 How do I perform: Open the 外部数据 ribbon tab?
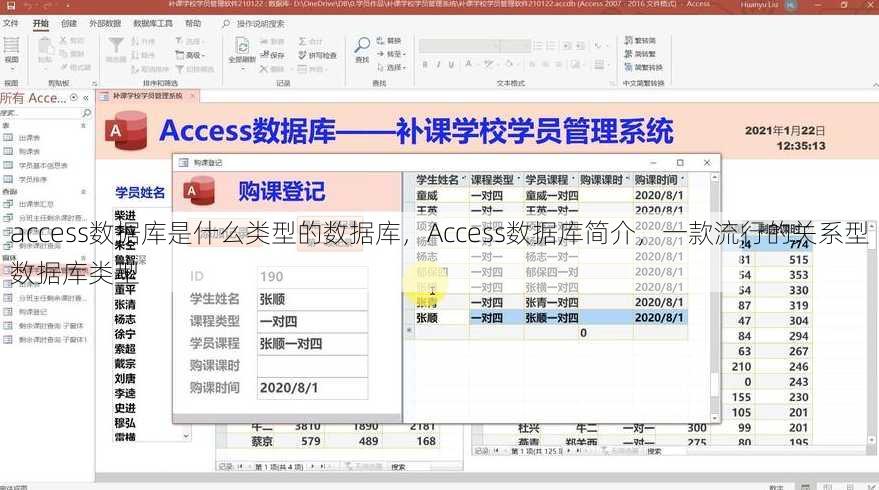[x=105, y=24]
